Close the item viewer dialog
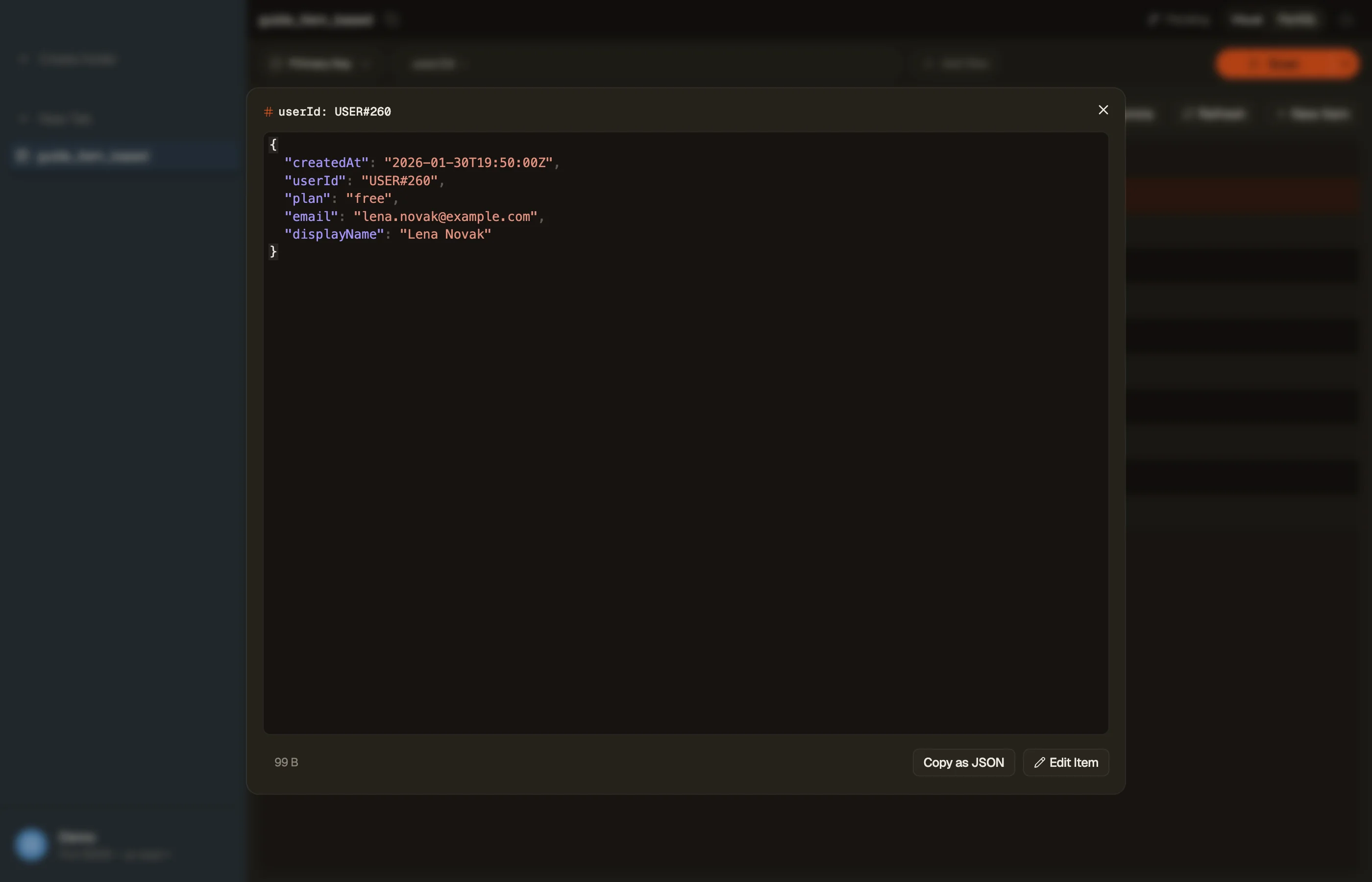1372x882 pixels. tap(1103, 110)
